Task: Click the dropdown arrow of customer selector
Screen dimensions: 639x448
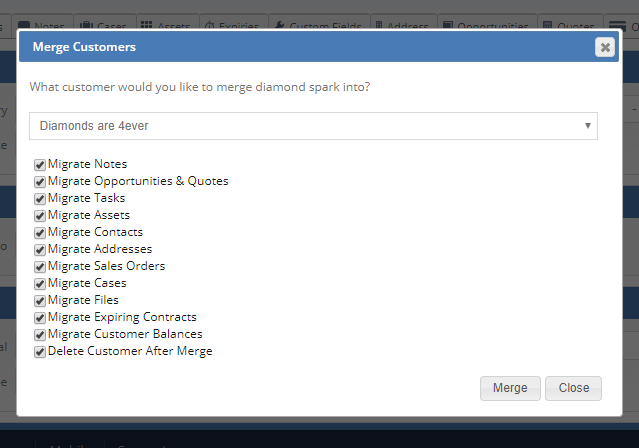Action: [588, 126]
